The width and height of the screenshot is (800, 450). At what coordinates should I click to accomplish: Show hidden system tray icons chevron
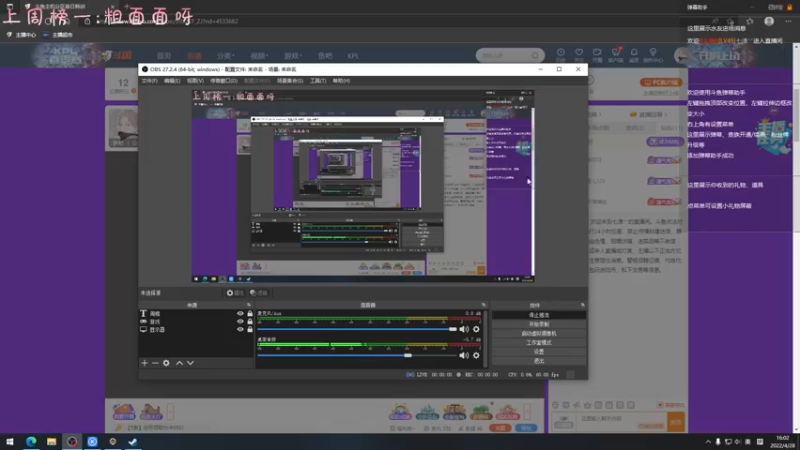click(x=708, y=442)
